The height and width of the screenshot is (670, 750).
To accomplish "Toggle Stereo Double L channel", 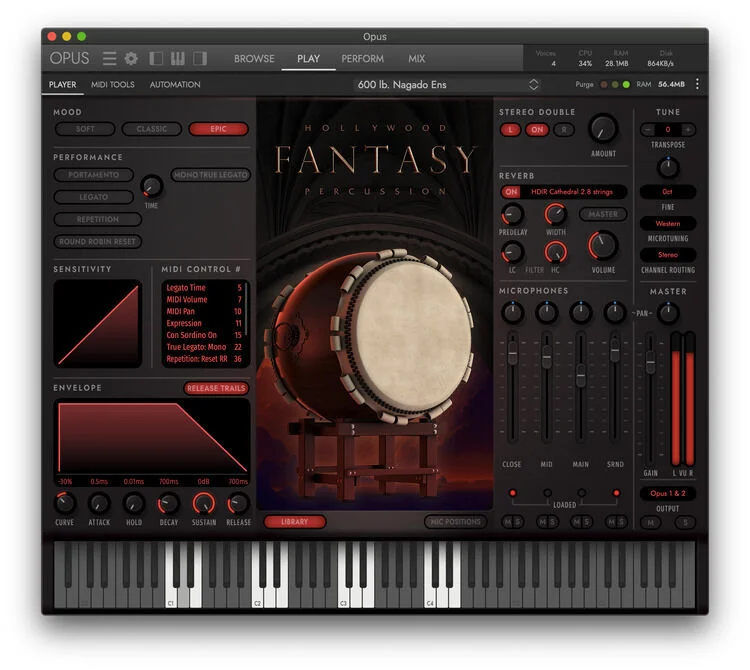I will pyautogui.click(x=510, y=130).
